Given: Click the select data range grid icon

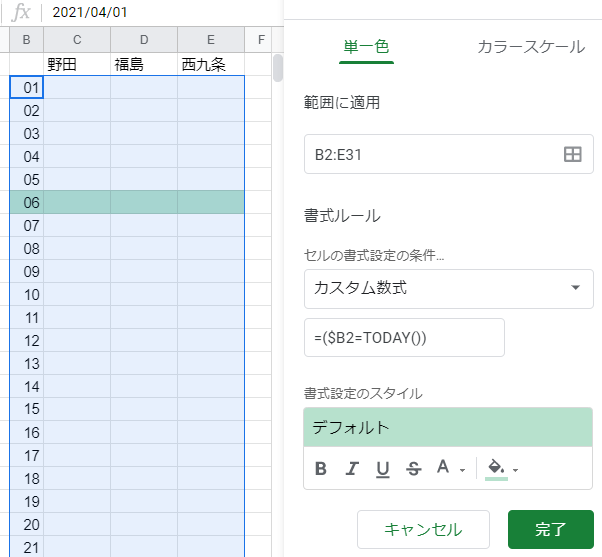Looking at the screenshot, I should click(x=572, y=154).
